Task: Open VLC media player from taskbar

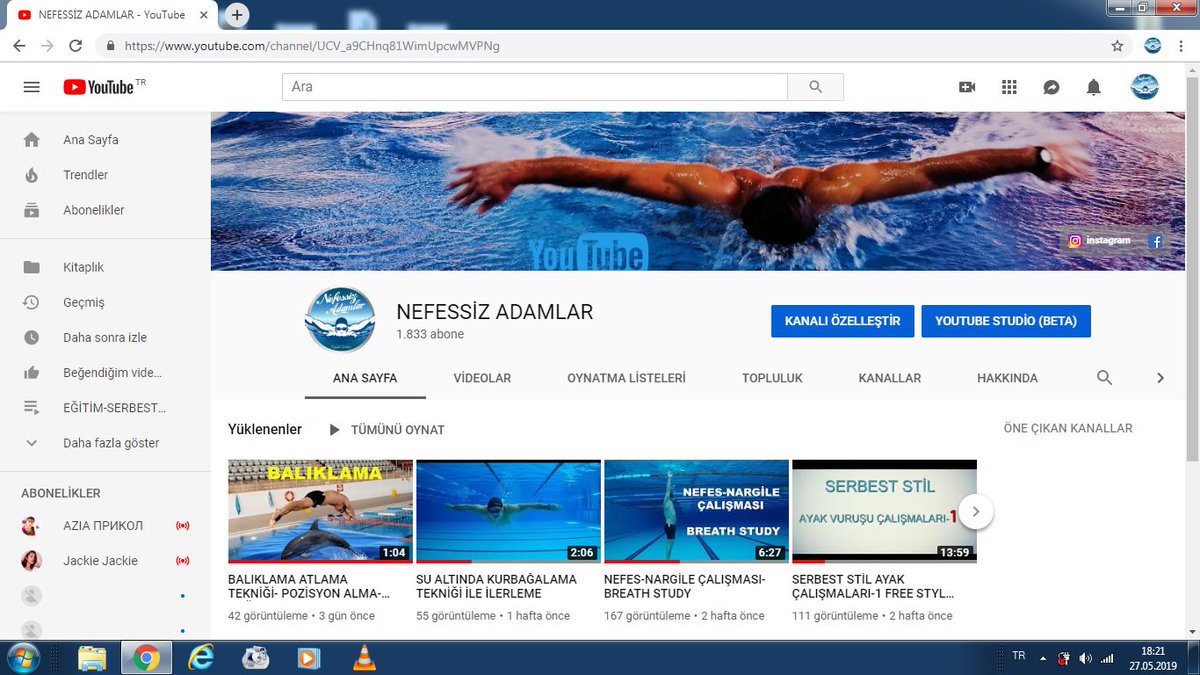Action: tap(365, 658)
